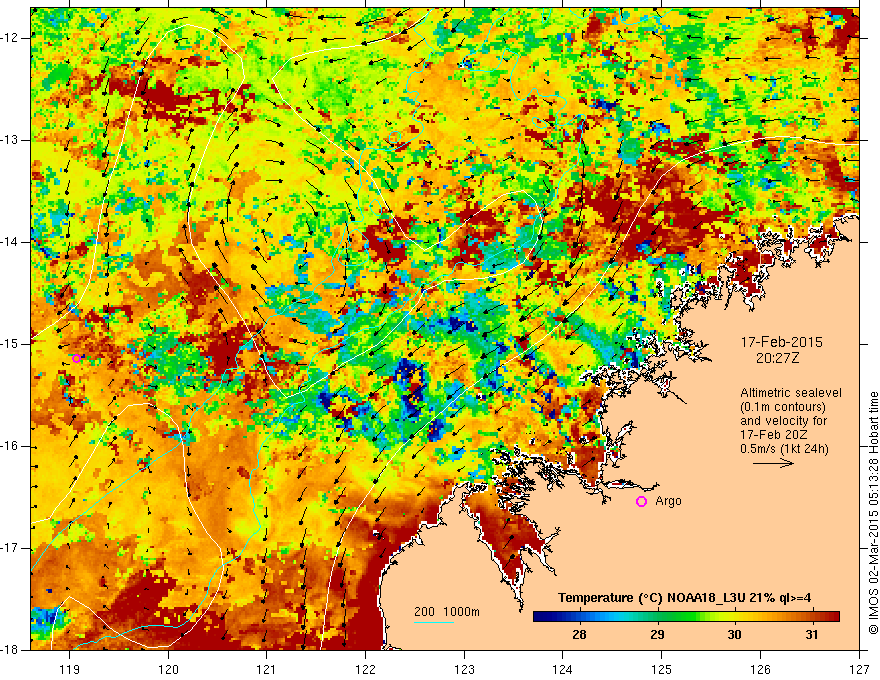This screenshot has height=680, width=880.
Task: Click the 'Altimetric sealevel' caption text
Action: pyautogui.click(x=790, y=393)
